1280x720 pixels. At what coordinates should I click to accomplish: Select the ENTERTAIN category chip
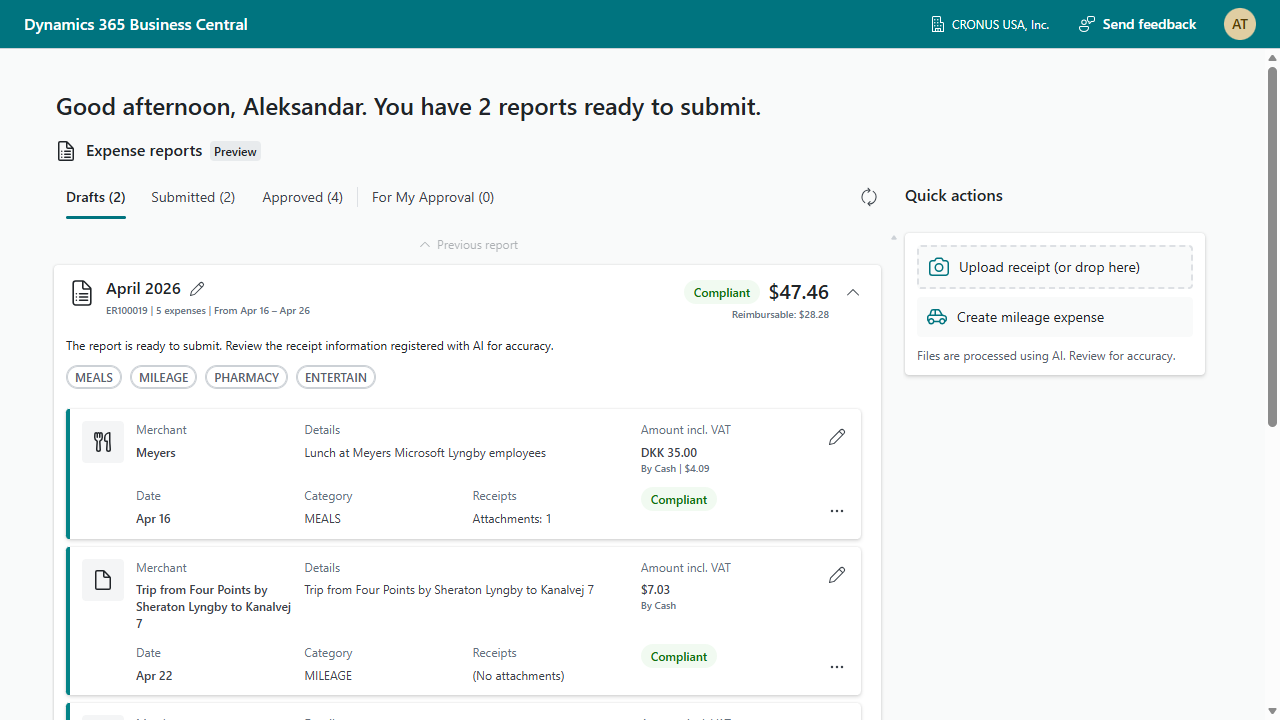pyautogui.click(x=336, y=377)
